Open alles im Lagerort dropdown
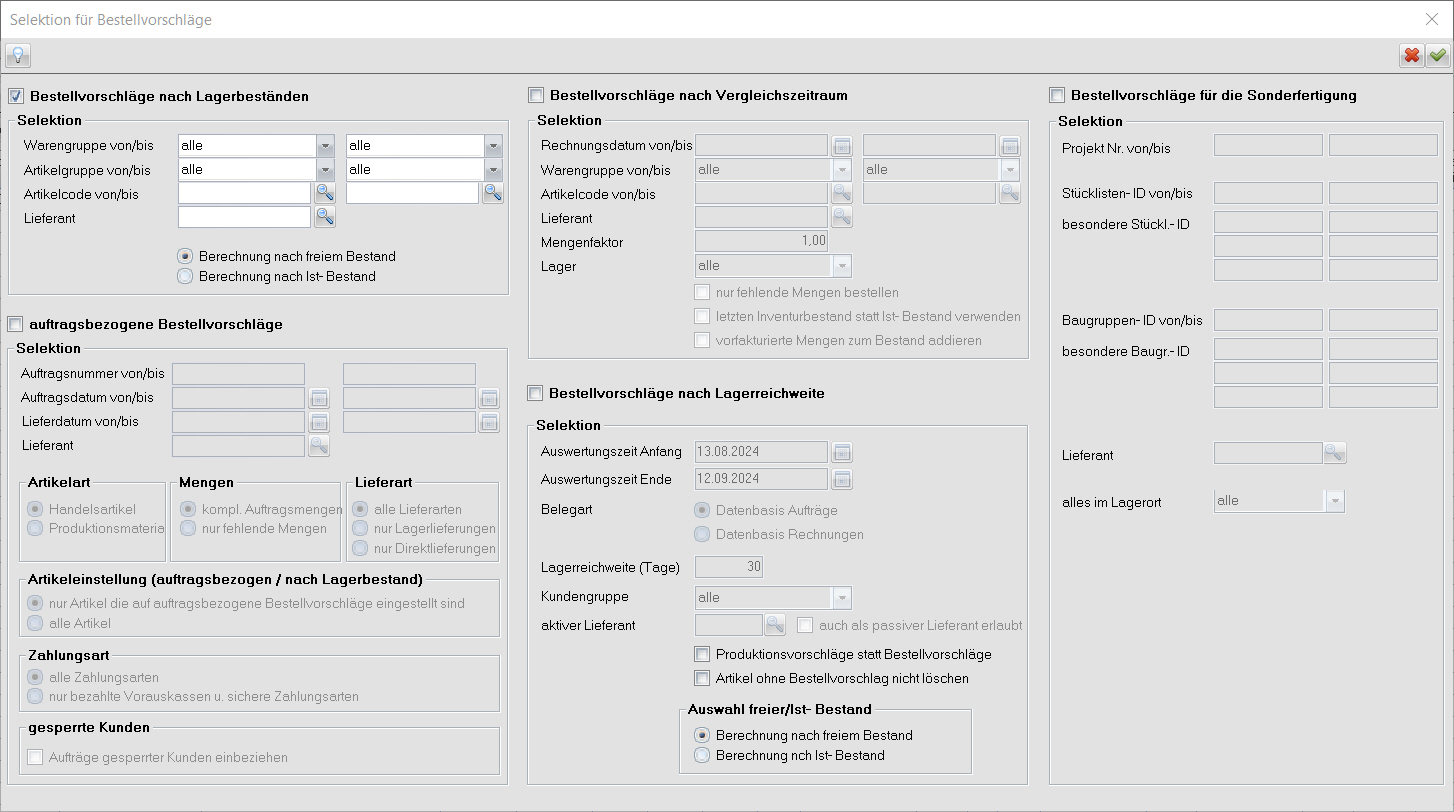This screenshot has width=1454, height=812. click(1335, 501)
